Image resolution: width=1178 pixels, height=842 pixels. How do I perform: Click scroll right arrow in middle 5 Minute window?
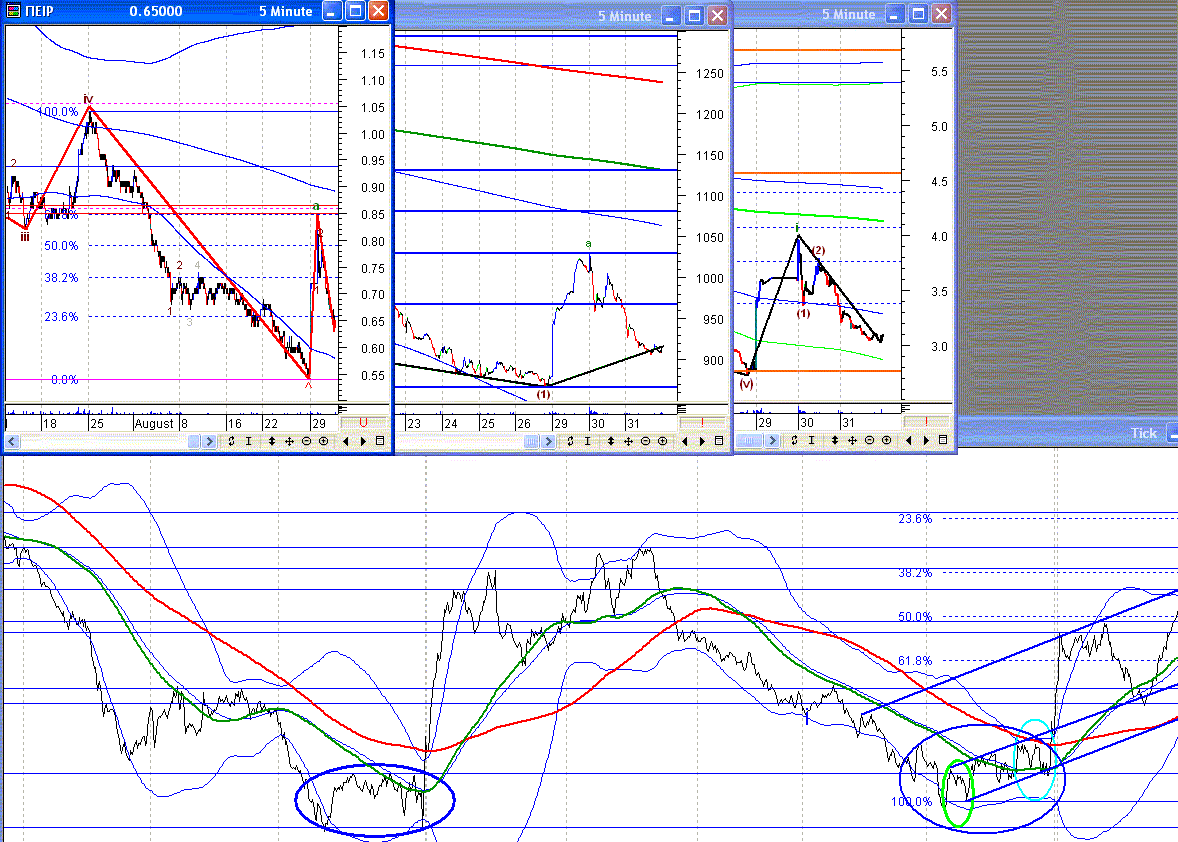click(548, 441)
